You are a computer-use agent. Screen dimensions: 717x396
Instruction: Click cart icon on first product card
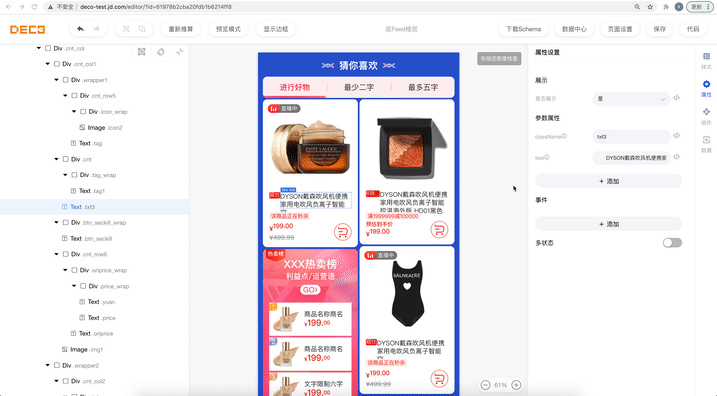(342, 232)
